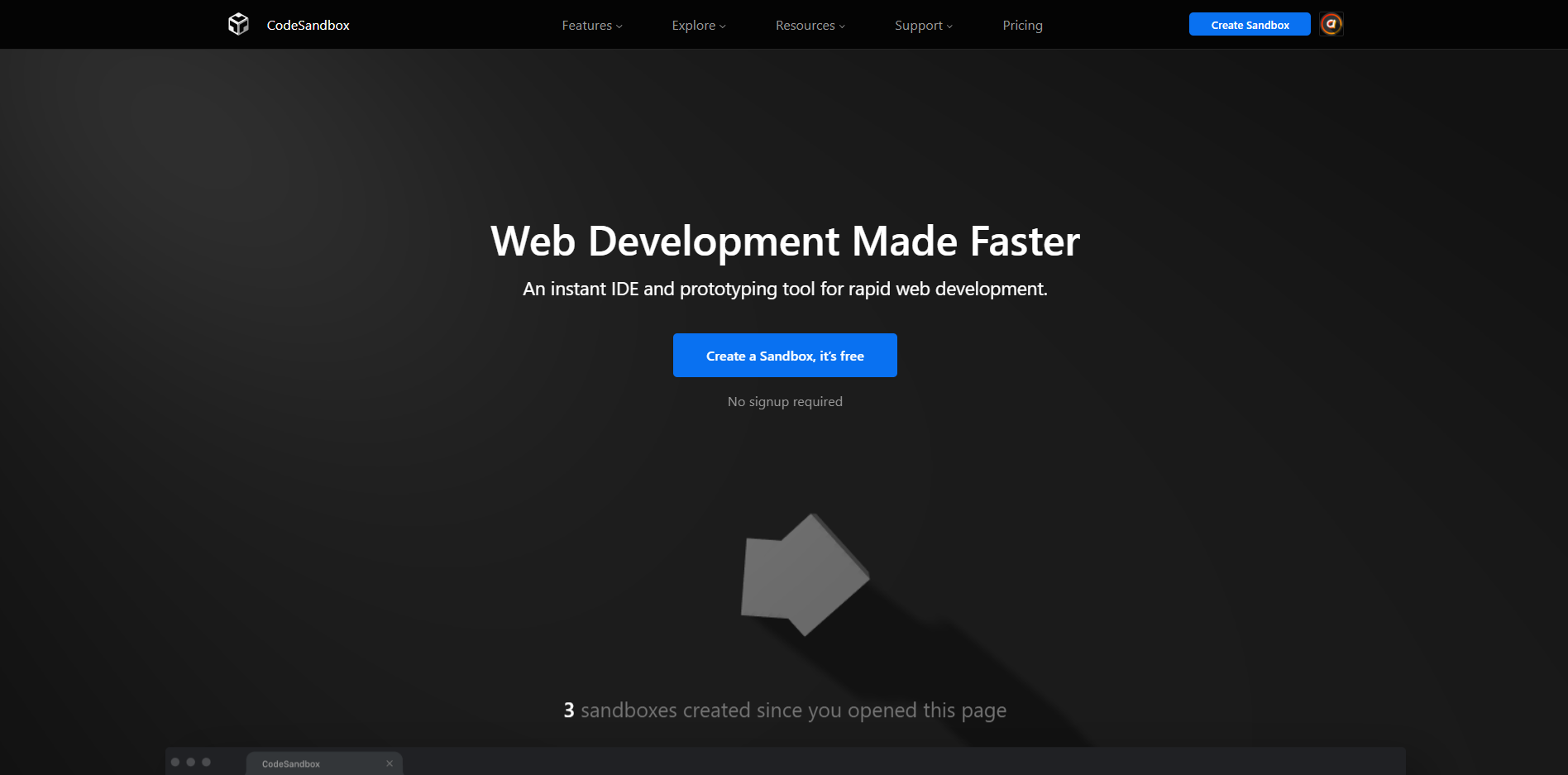Click the instant IDE subtitle text
The image size is (1568, 775).
(x=785, y=289)
